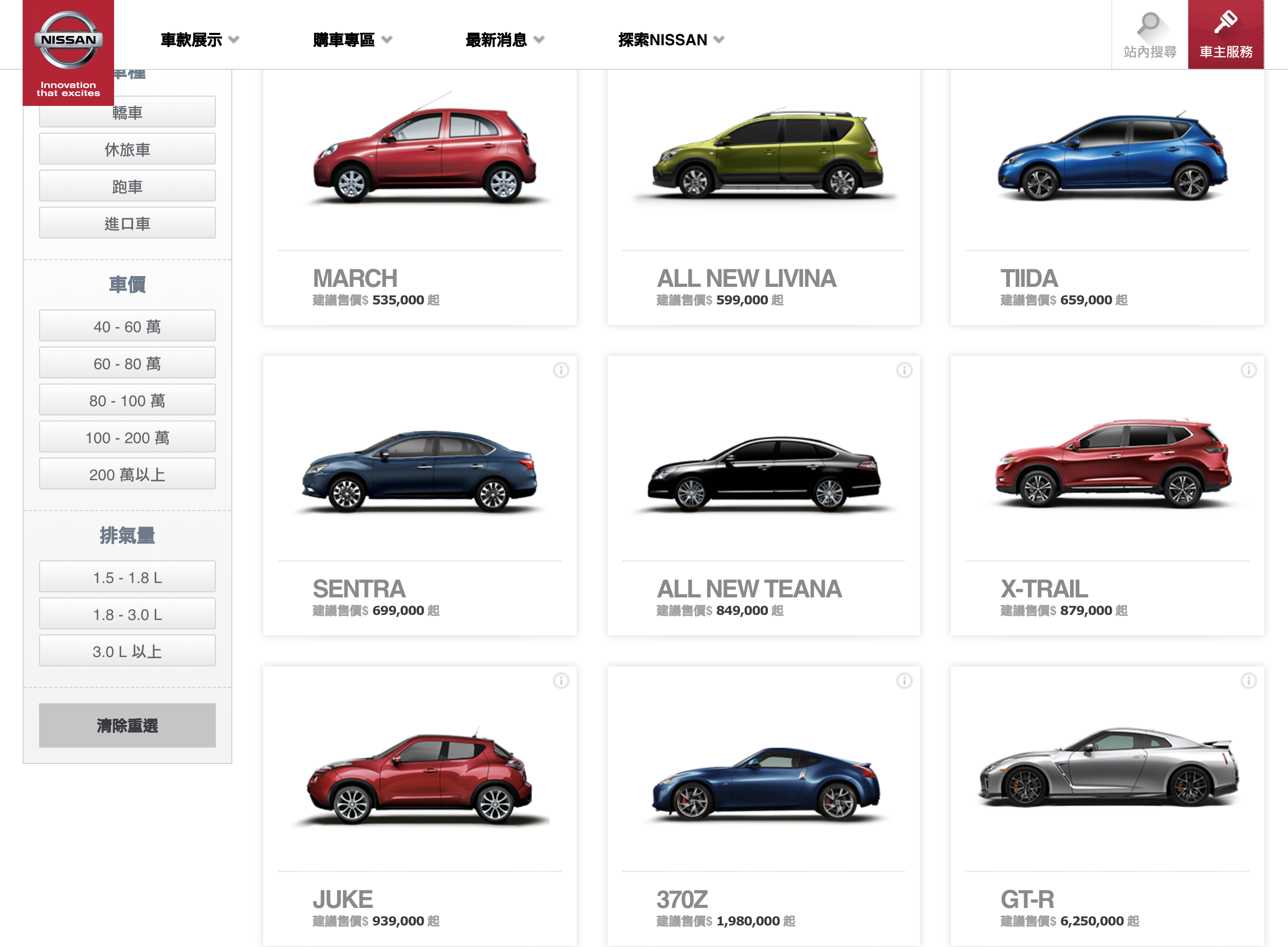Expand the 探索NISSAN menu arrow
The image size is (1288, 947).
click(719, 40)
